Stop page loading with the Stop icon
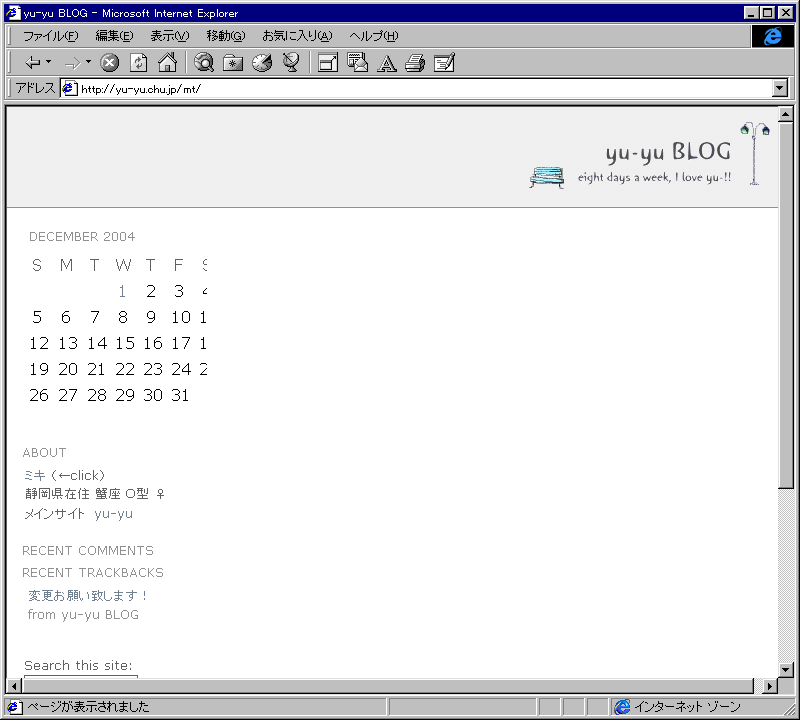The image size is (800, 720). click(109, 63)
